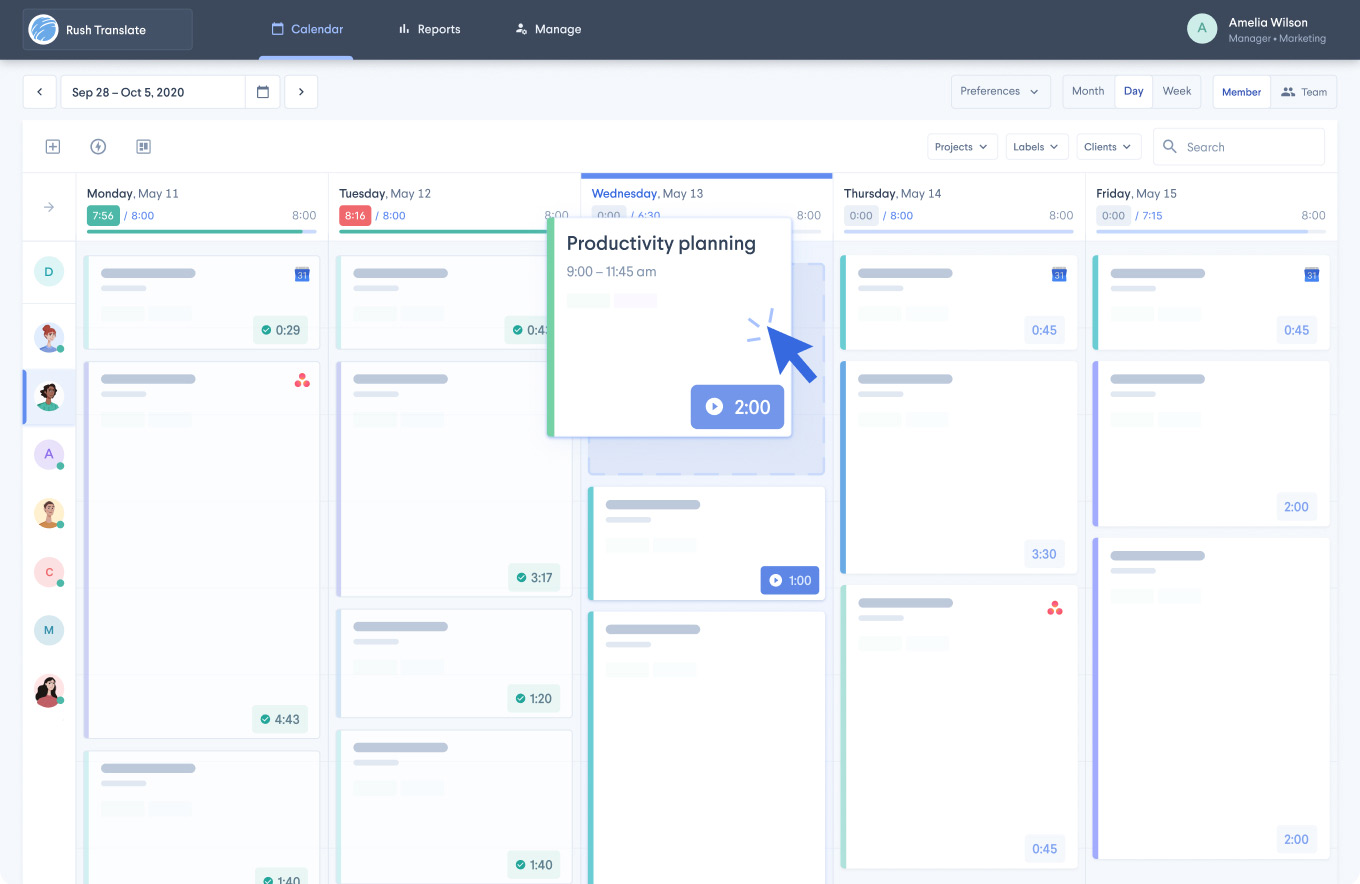The width and height of the screenshot is (1360, 884).
Task: Create a new entry with the plus icon
Action: 52,146
